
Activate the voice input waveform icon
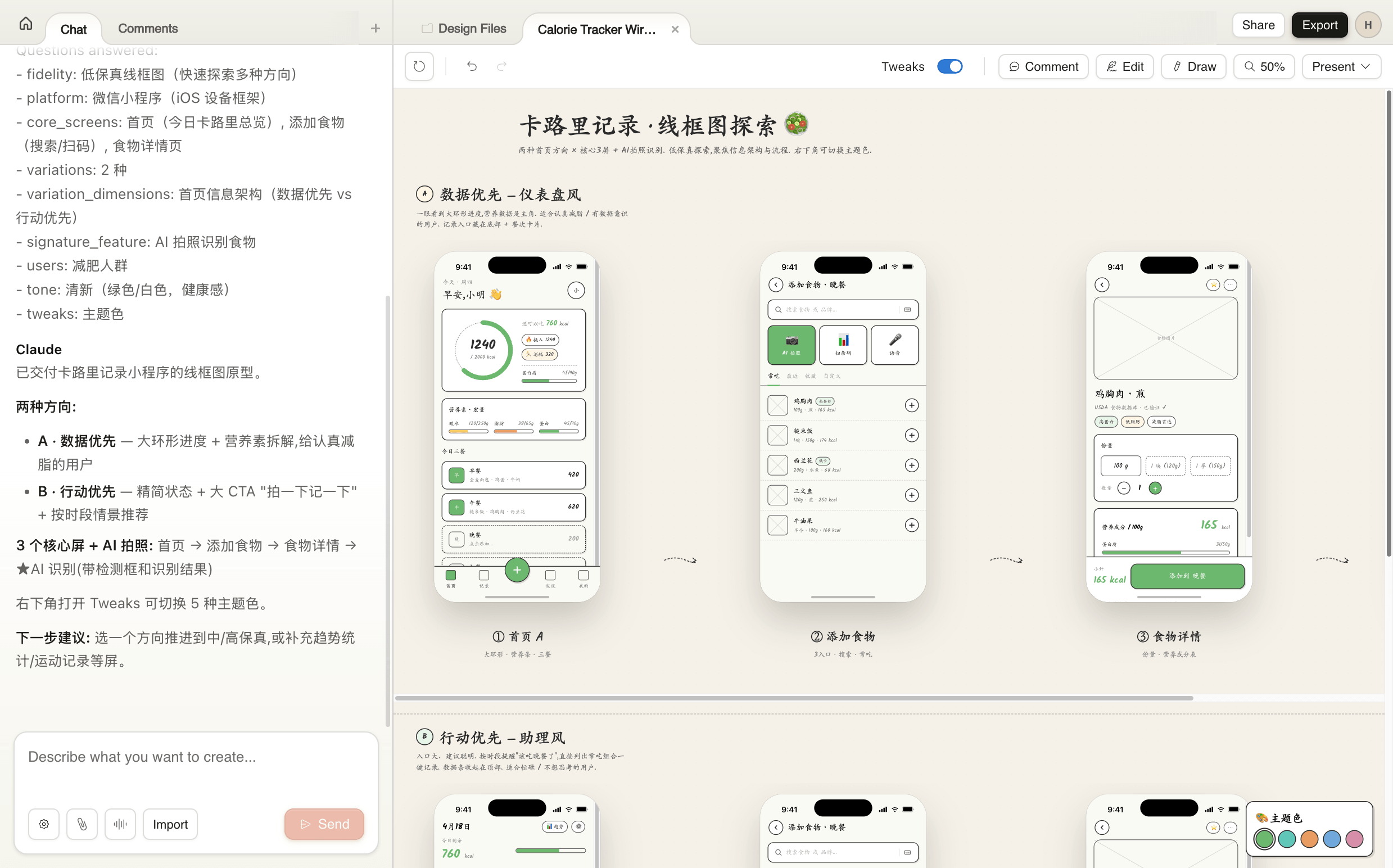pos(120,824)
